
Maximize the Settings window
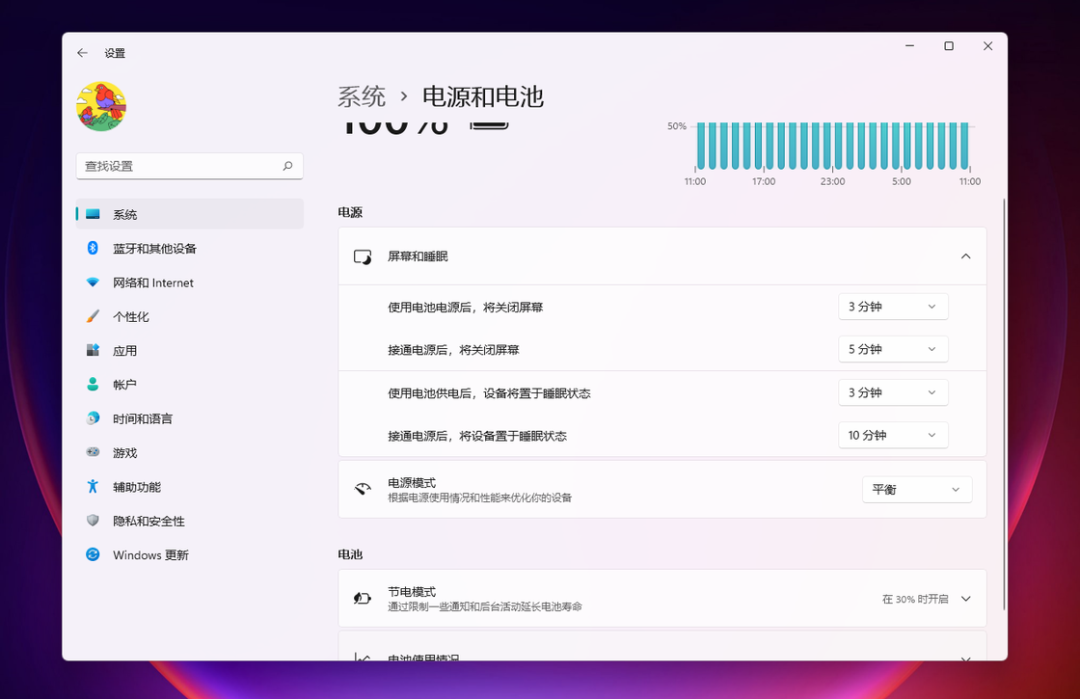(948, 46)
